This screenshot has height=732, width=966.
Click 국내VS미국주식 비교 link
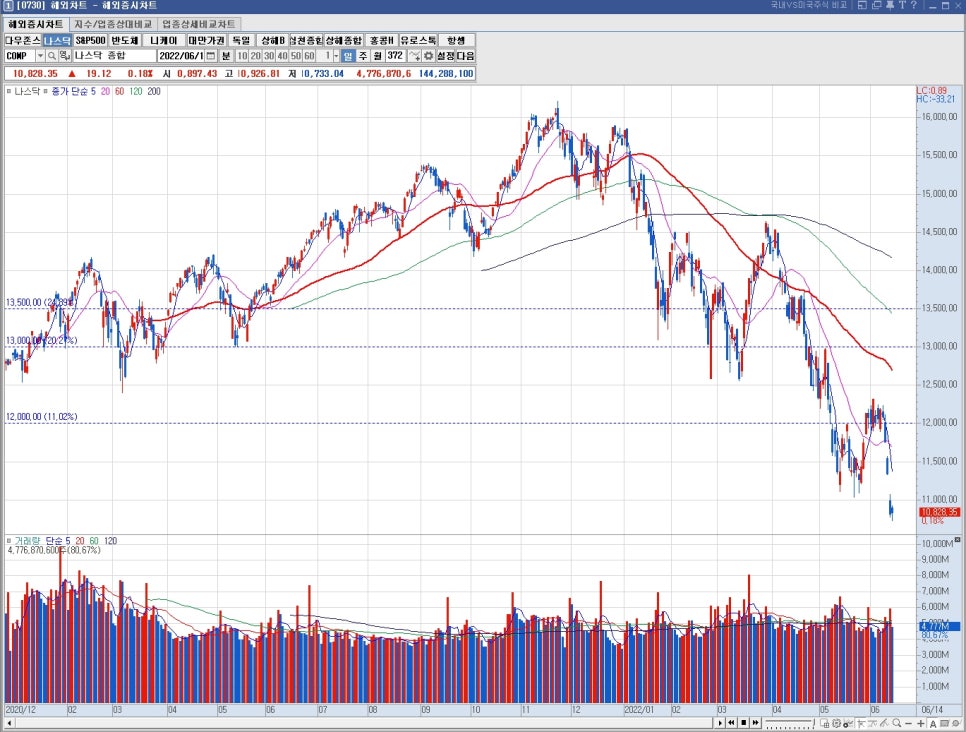point(809,5)
